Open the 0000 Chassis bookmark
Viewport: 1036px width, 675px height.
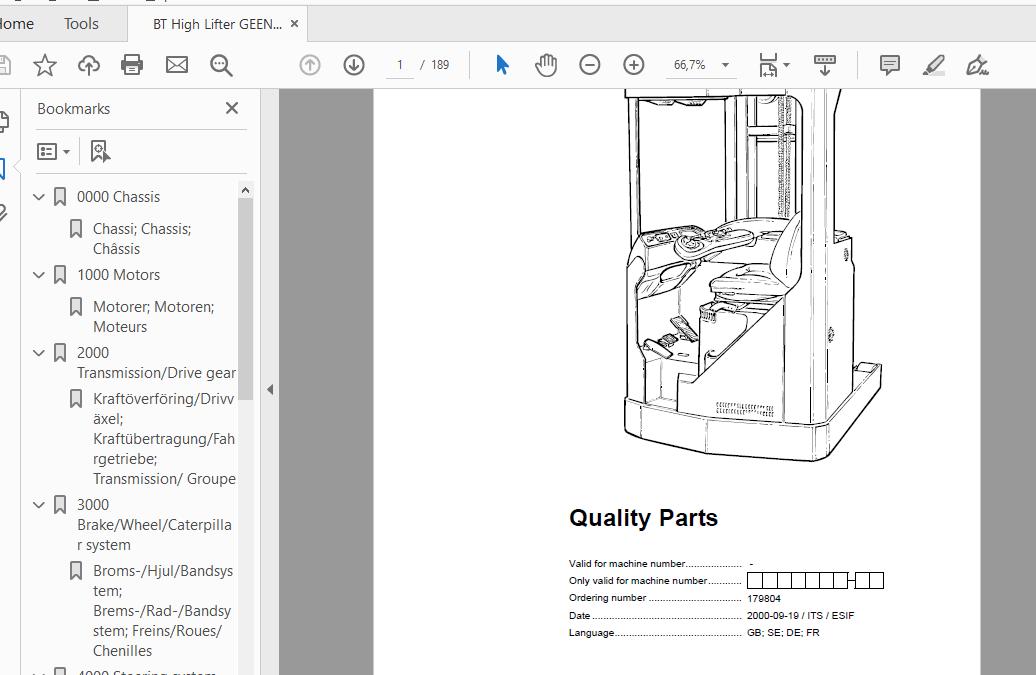(118, 197)
